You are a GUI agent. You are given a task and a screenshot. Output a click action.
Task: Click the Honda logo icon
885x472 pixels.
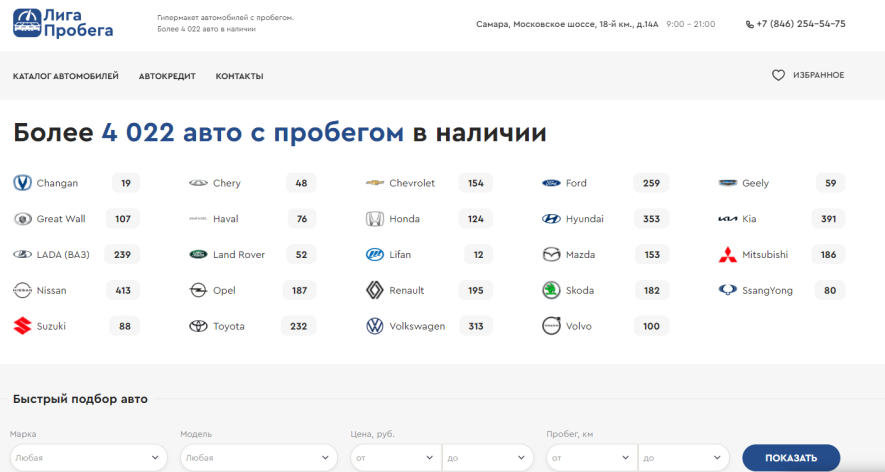(x=375, y=219)
